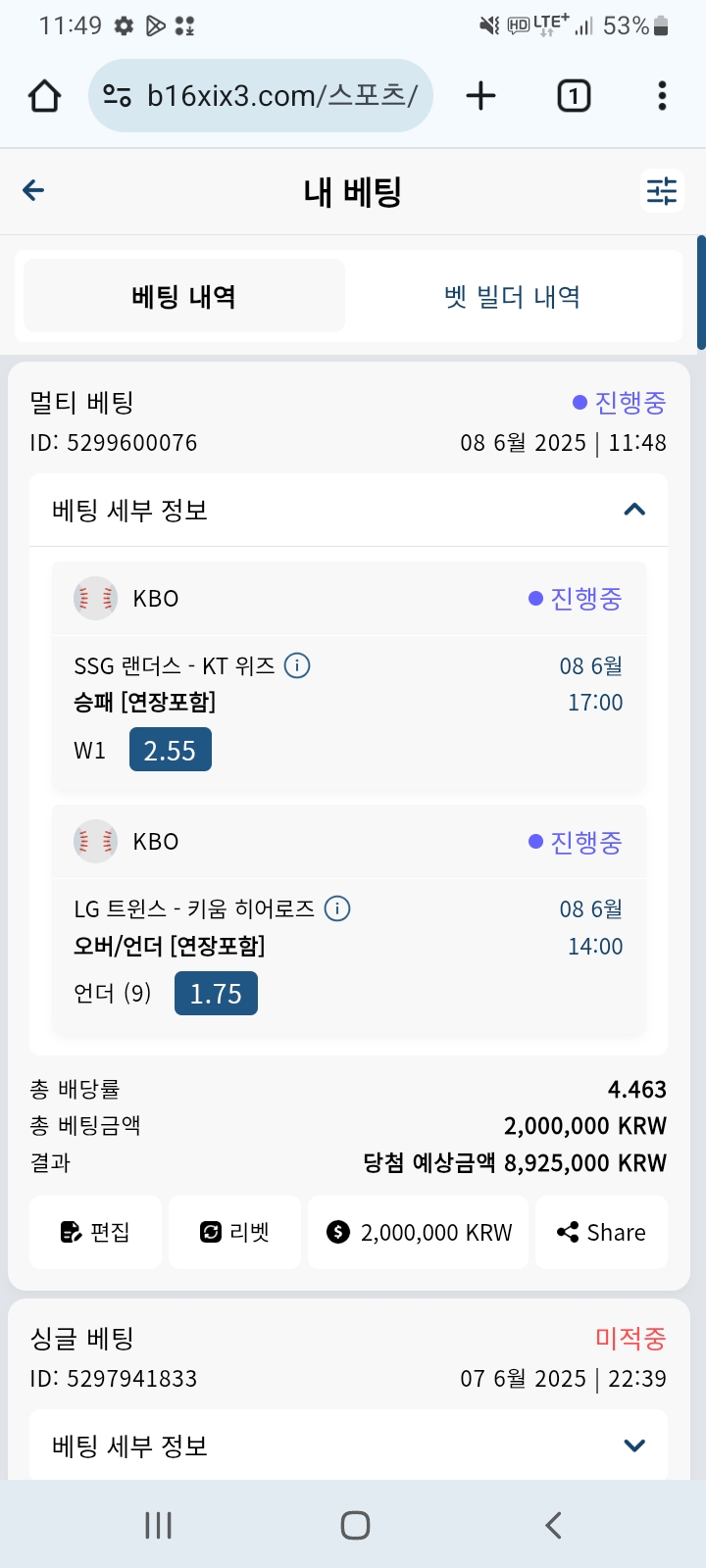Screen dimensions: 706x1568
Task: Open the browser tab switcher
Action: coord(574,96)
